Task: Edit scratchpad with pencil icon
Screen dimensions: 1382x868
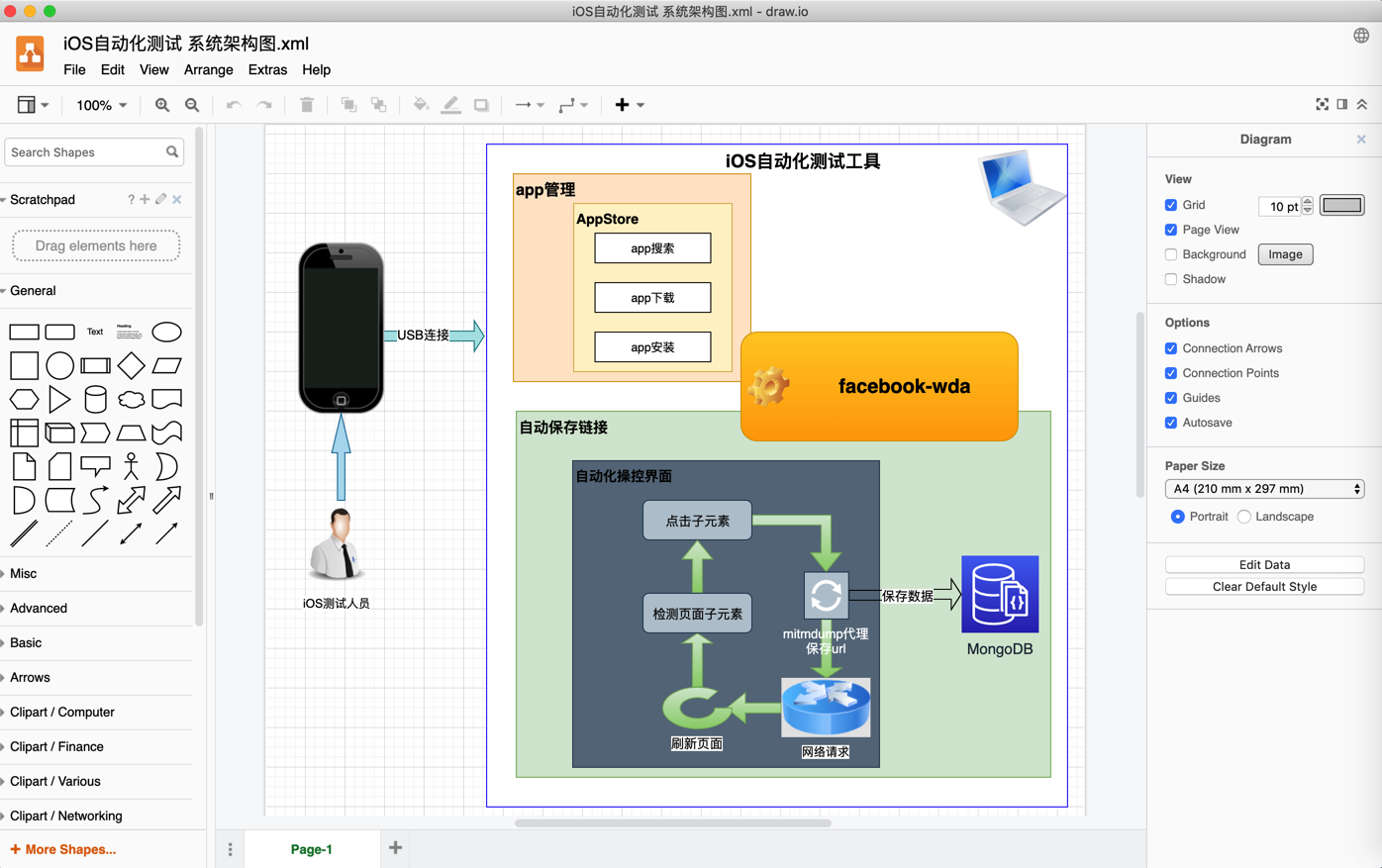Action: tap(160, 200)
